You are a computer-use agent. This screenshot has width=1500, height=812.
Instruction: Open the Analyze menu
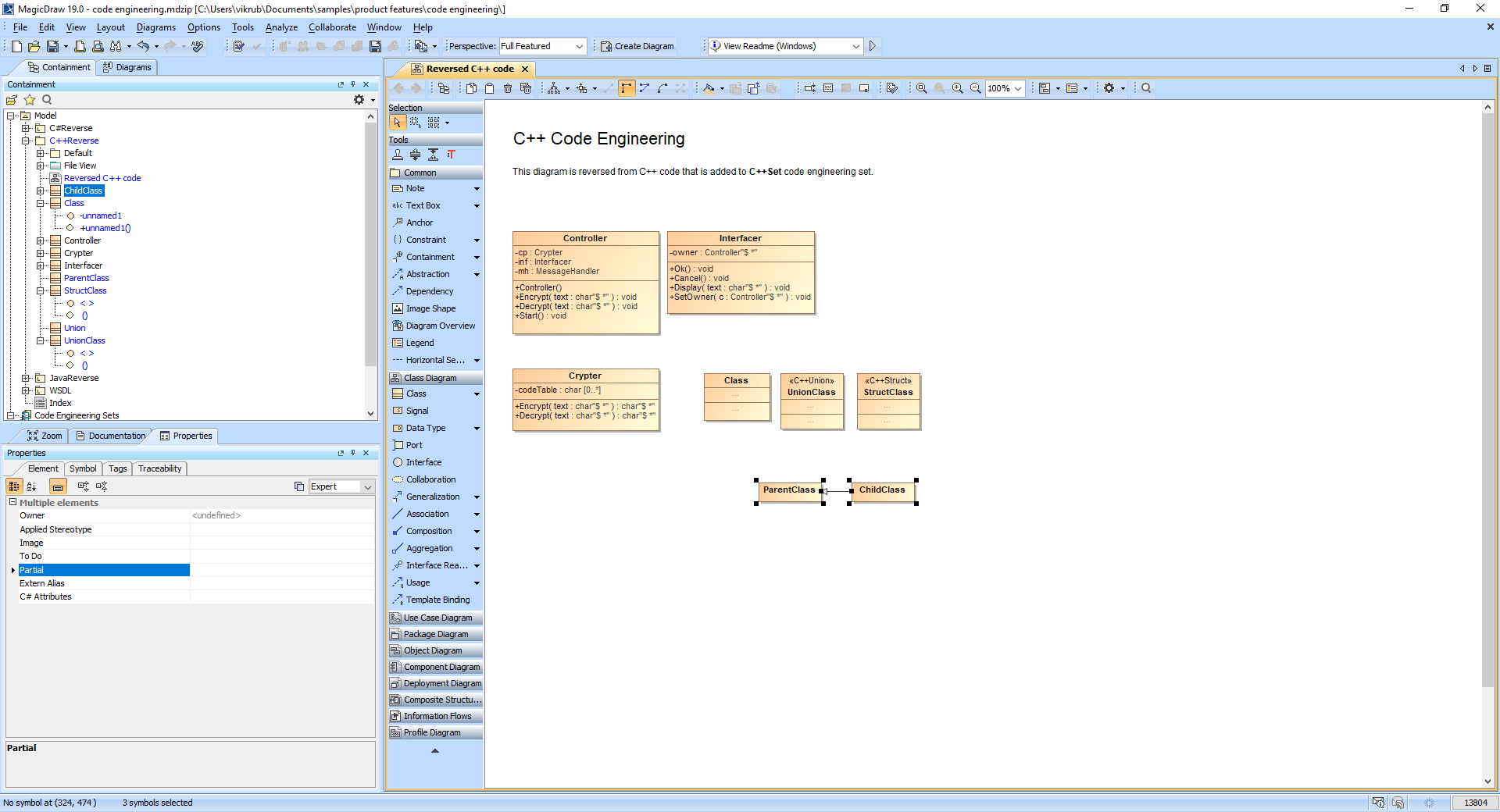(281, 27)
